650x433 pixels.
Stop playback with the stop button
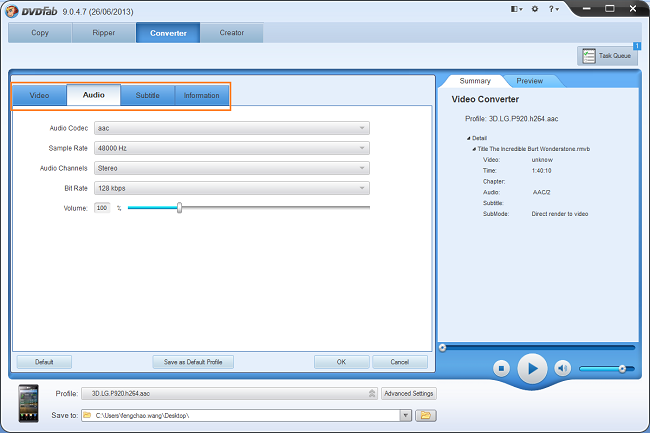(x=501, y=368)
